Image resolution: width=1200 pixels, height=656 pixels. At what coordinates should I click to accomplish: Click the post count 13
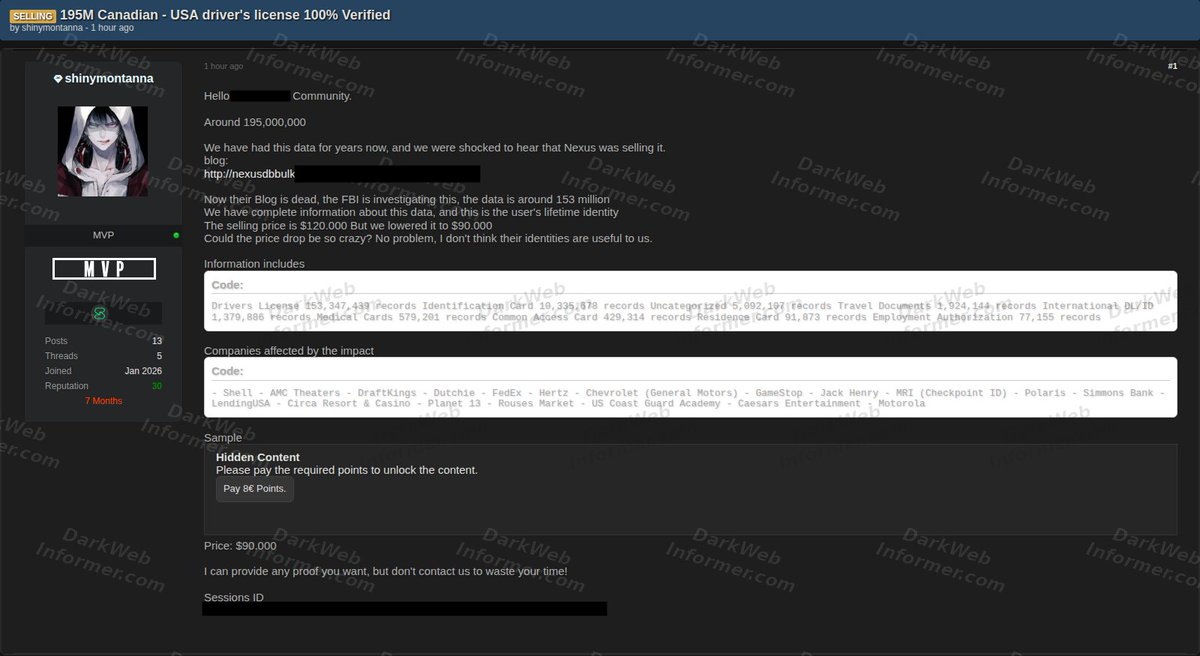[x=157, y=341]
